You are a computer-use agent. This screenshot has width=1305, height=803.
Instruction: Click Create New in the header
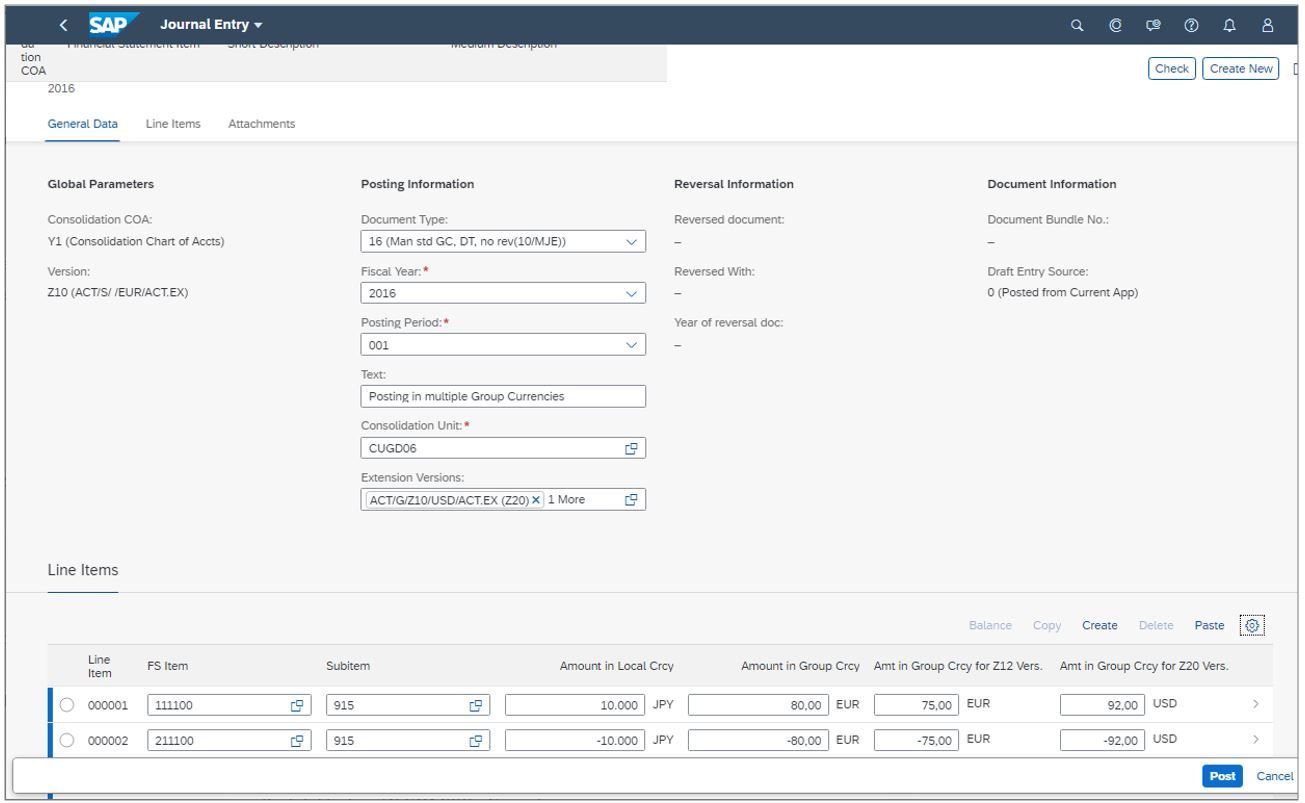click(1240, 68)
